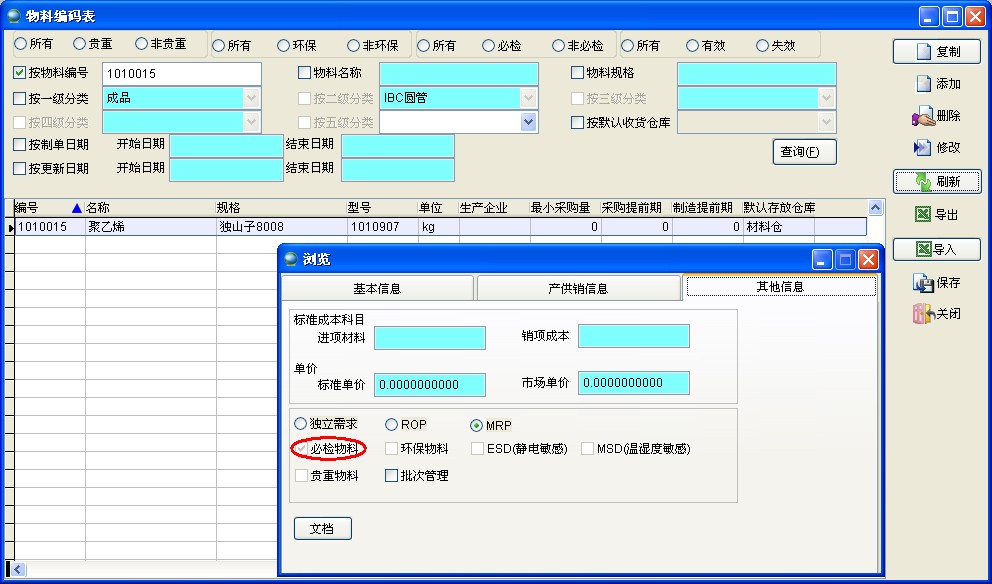Save changes with the 保存 icon
Viewport: 992px width, 584px height.
[x=936, y=283]
